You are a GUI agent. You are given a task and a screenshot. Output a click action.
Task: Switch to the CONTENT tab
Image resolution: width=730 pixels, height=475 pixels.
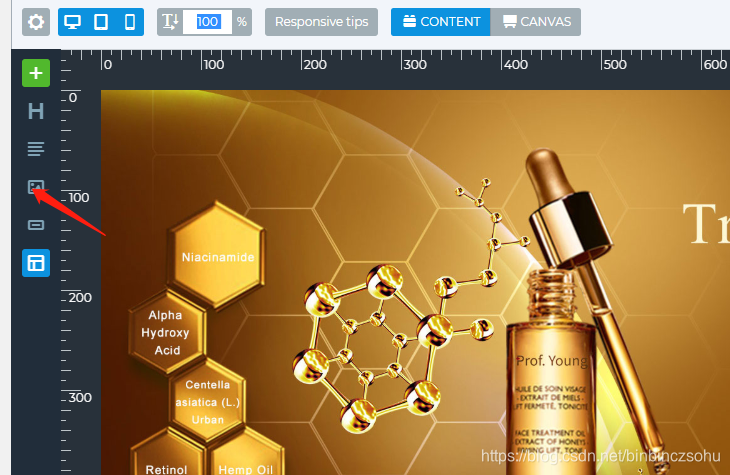tap(440, 22)
